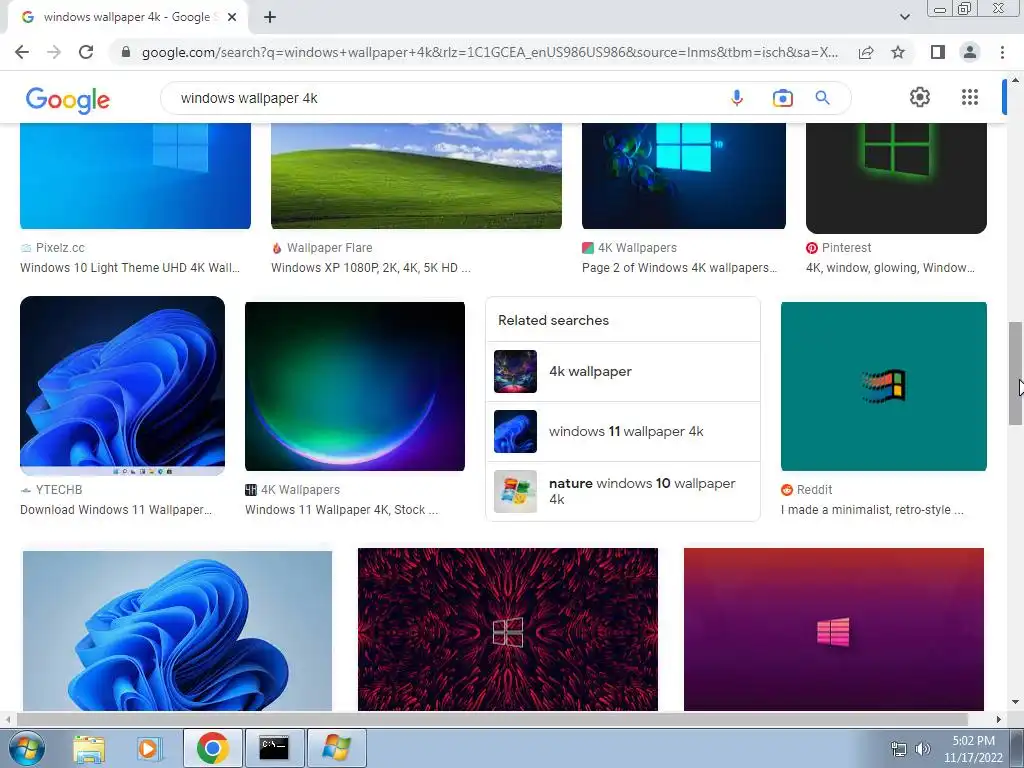Start voice search with the microphone
This screenshot has width=1024, height=768.
(737, 98)
